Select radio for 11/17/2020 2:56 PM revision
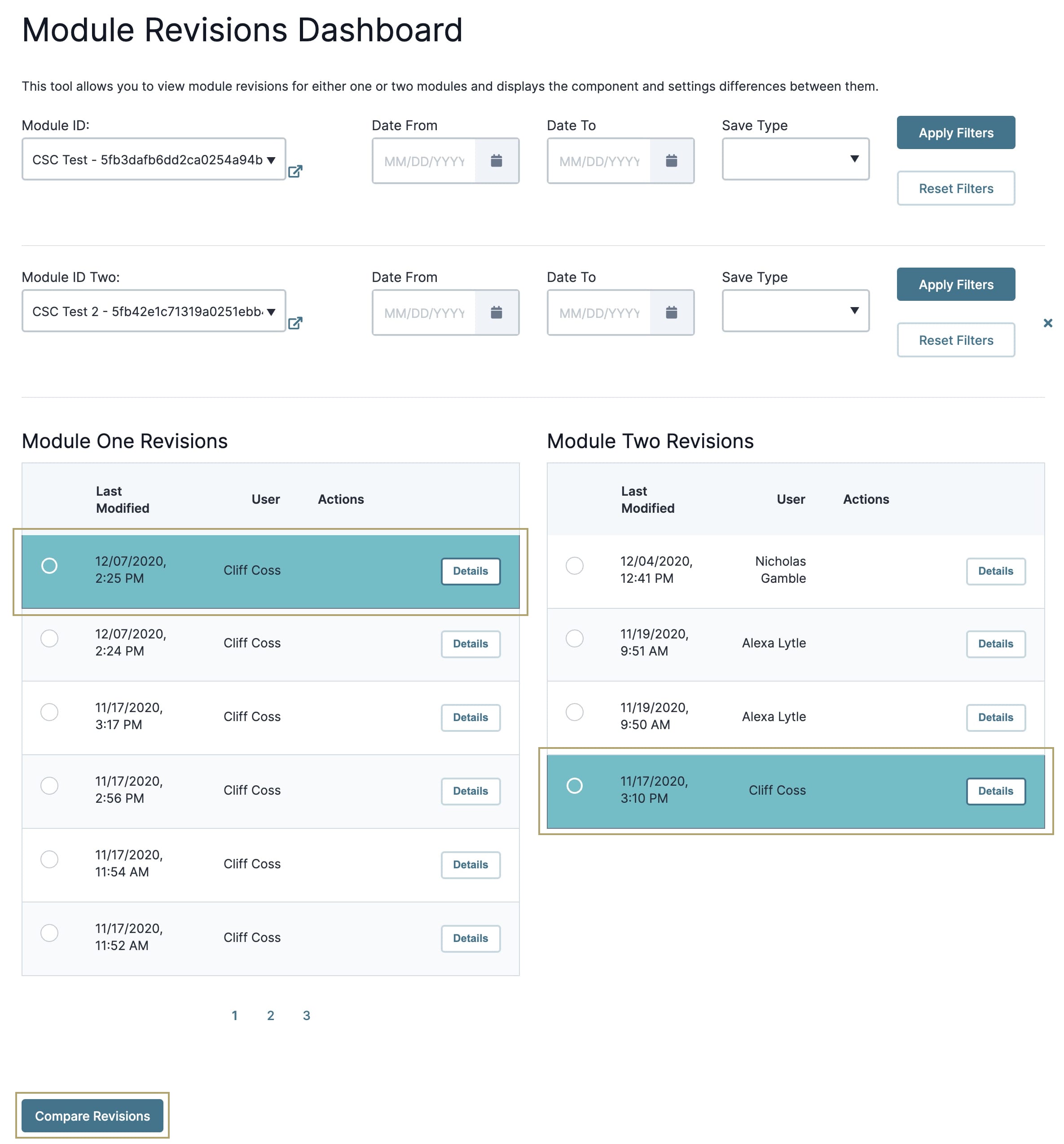Viewport: 1064px width, 1144px height. [49, 786]
